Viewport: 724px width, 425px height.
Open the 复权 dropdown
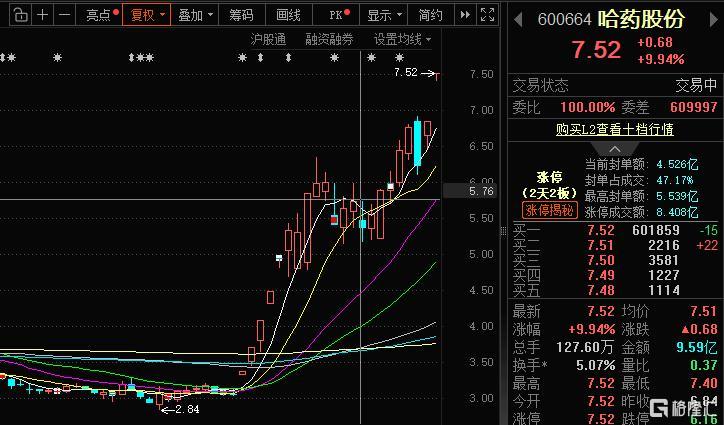click(147, 15)
